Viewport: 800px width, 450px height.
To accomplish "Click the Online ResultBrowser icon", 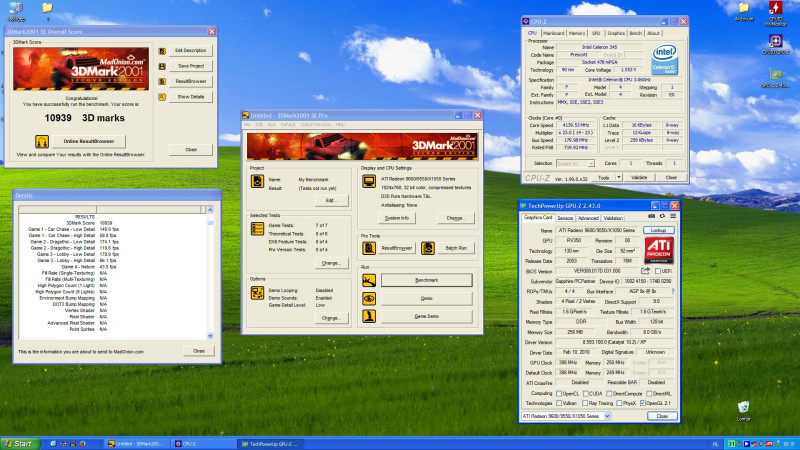I will click(42, 141).
